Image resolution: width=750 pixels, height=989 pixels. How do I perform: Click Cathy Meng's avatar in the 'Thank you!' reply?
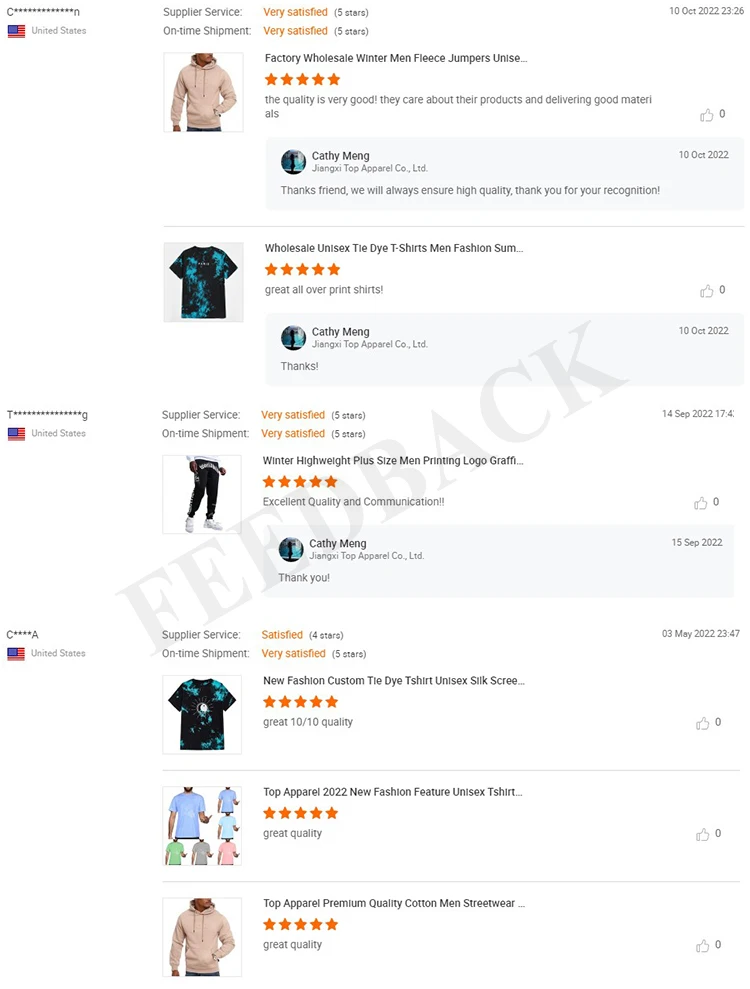(291, 549)
